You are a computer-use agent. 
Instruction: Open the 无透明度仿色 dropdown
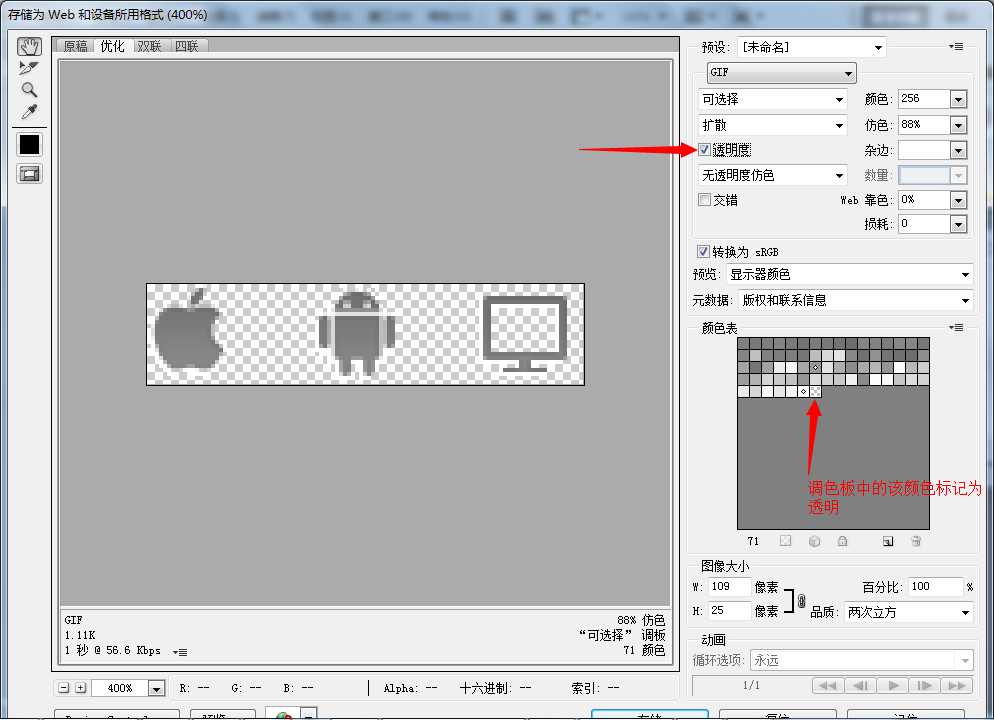tap(772, 176)
